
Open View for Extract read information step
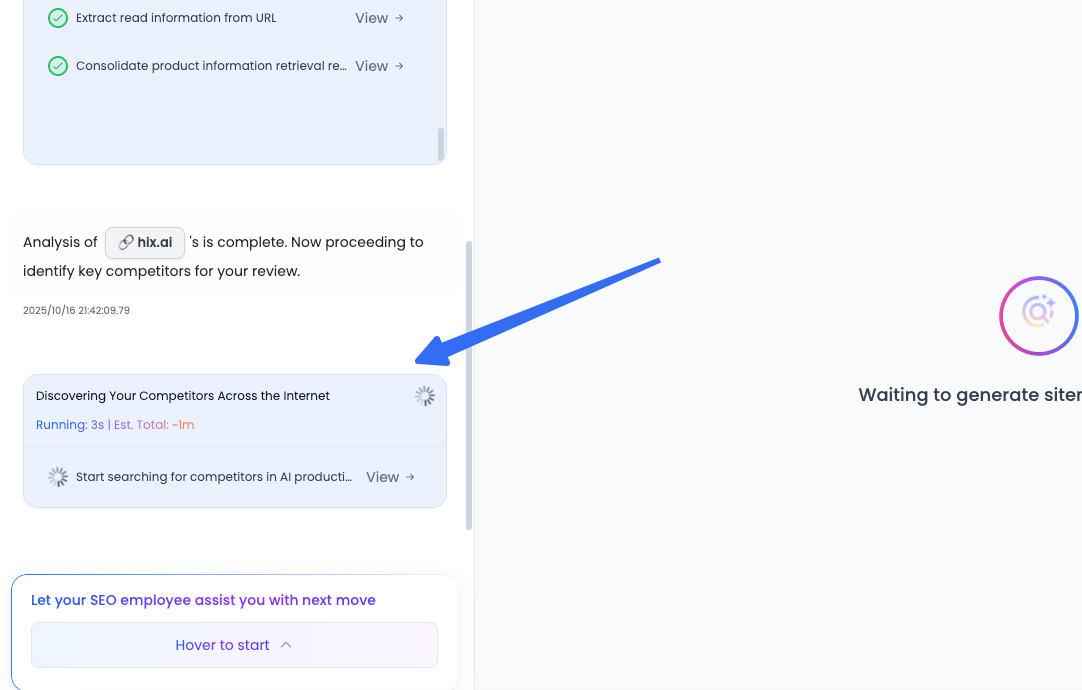[x=372, y=18]
